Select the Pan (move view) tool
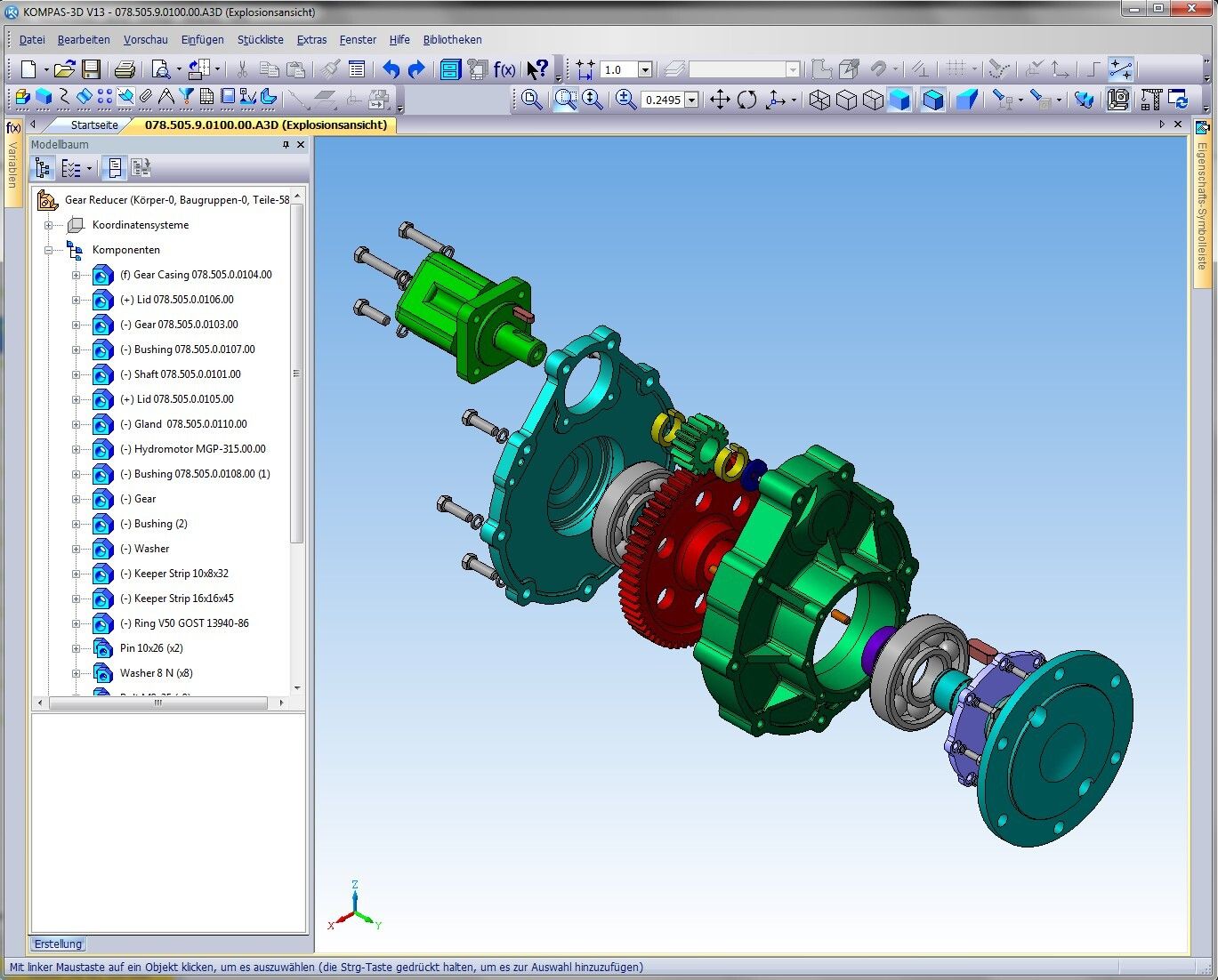 (720, 100)
